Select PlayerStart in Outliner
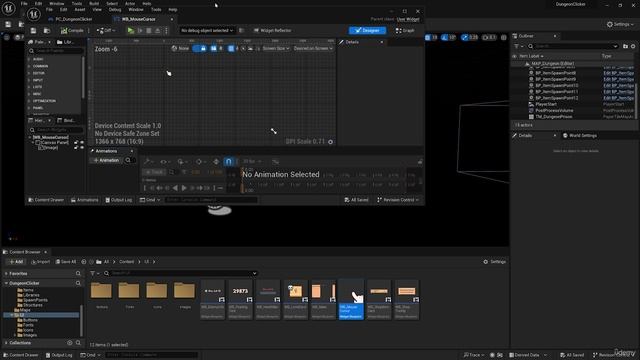This screenshot has height=360, width=640. point(546,104)
